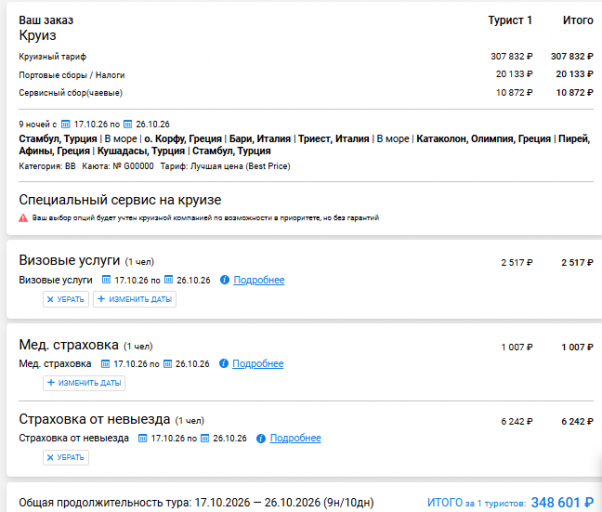Click the cruise end date calendar icon
The width and height of the screenshot is (602, 512).
127,124
